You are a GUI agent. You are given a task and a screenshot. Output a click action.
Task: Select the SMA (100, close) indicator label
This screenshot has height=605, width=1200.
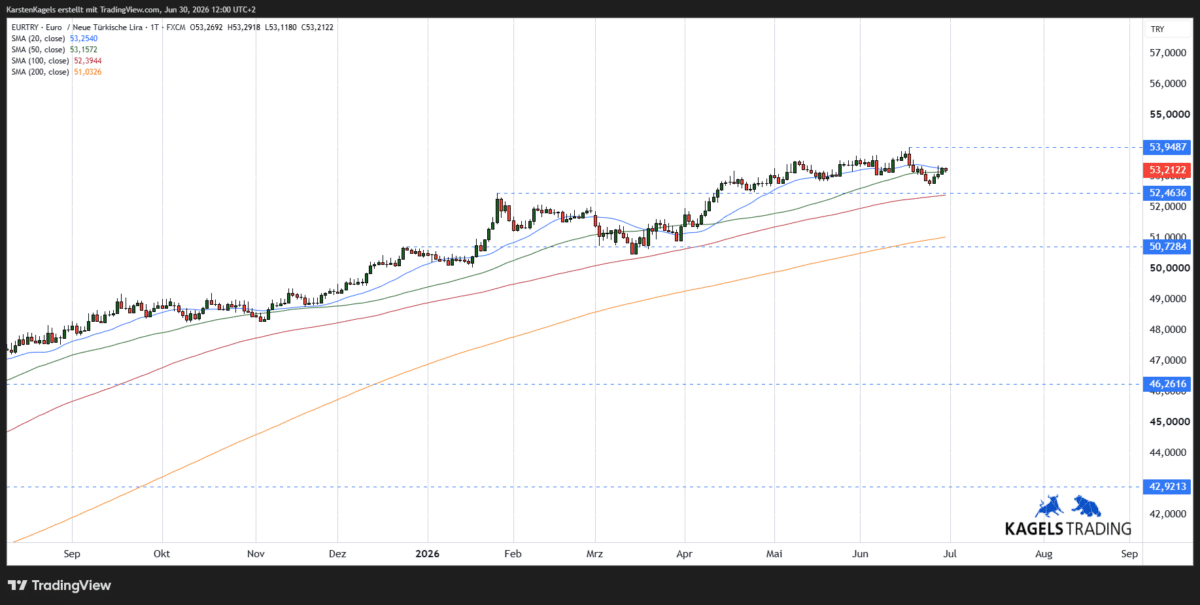click(x=39, y=60)
